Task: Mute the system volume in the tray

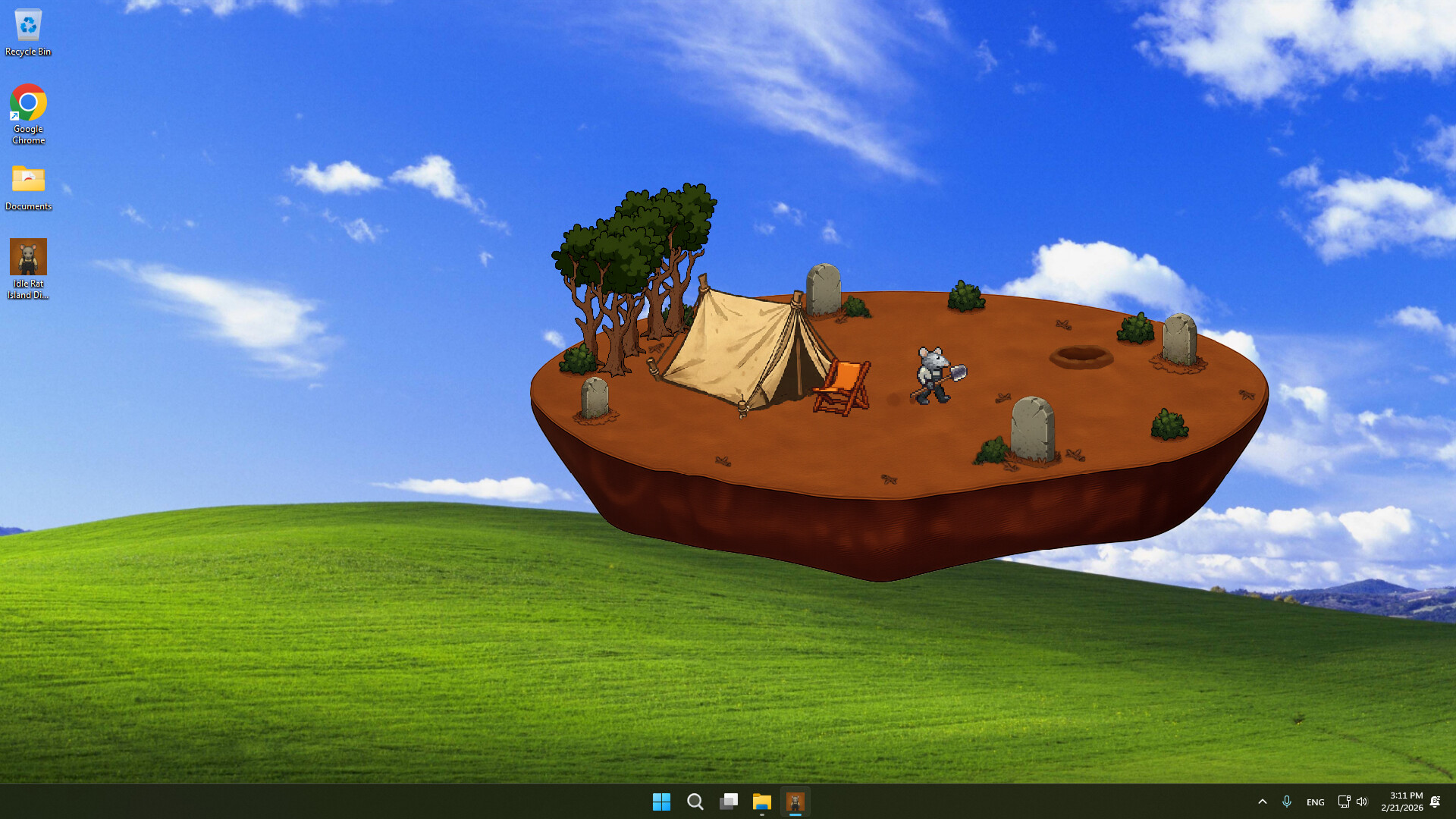Action: (1363, 802)
